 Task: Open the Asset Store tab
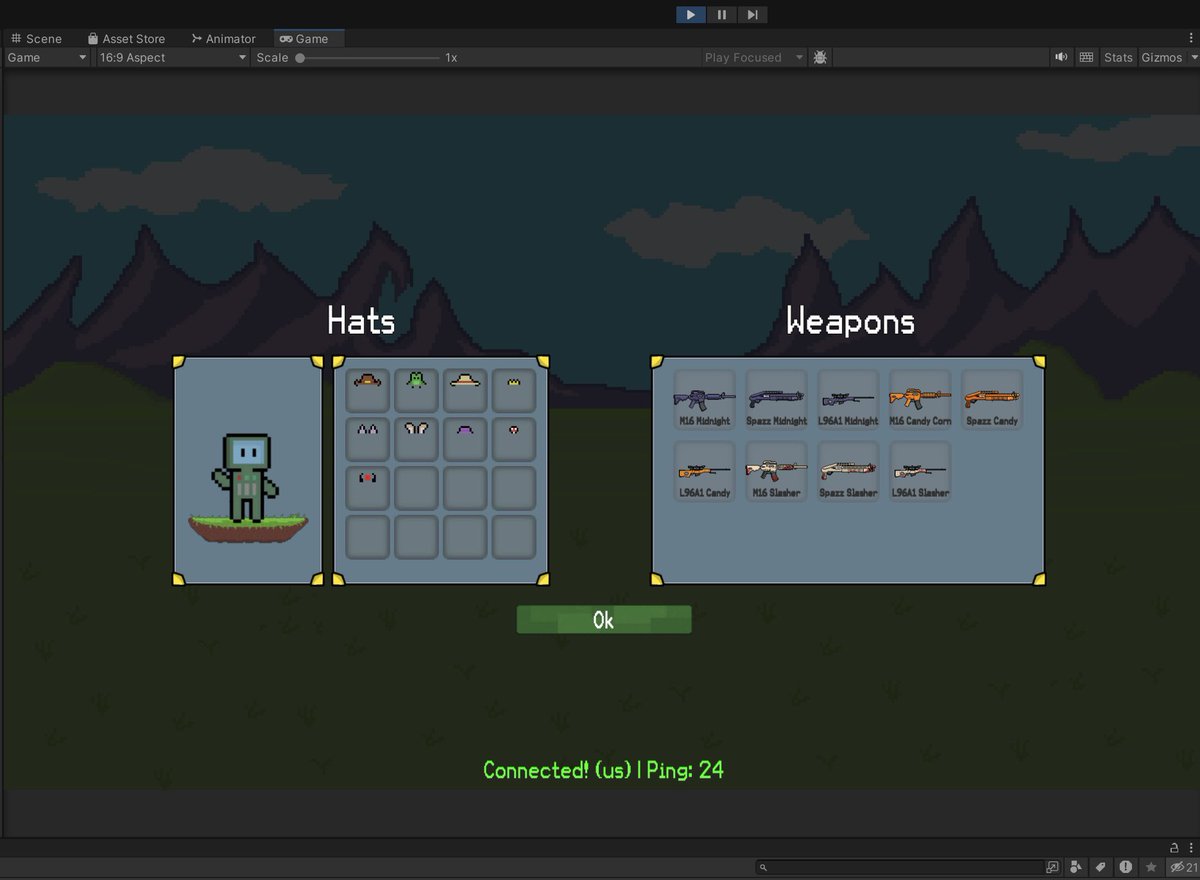coord(126,38)
